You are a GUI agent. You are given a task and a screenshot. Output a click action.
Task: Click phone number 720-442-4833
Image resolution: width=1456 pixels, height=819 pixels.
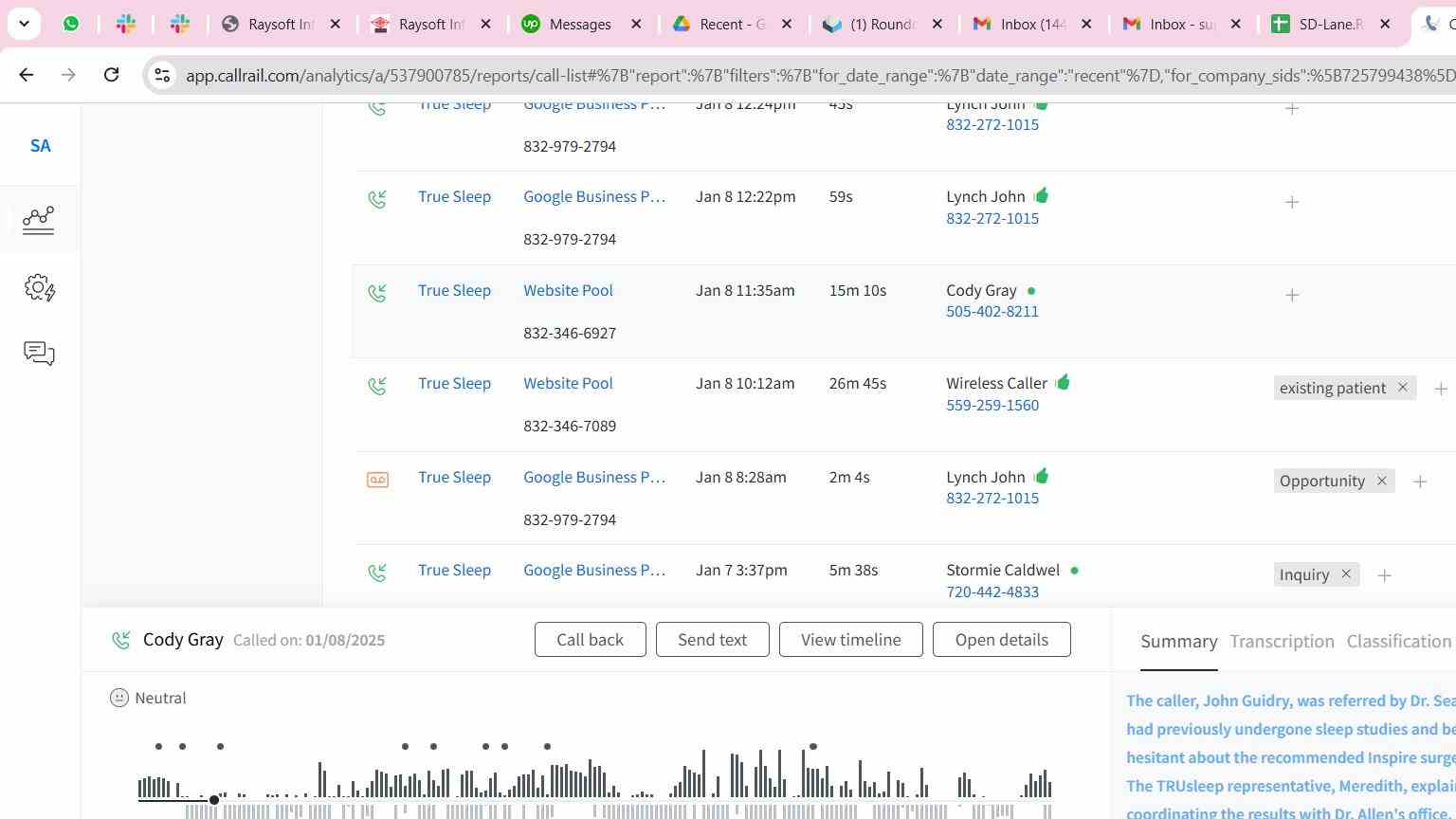click(992, 592)
